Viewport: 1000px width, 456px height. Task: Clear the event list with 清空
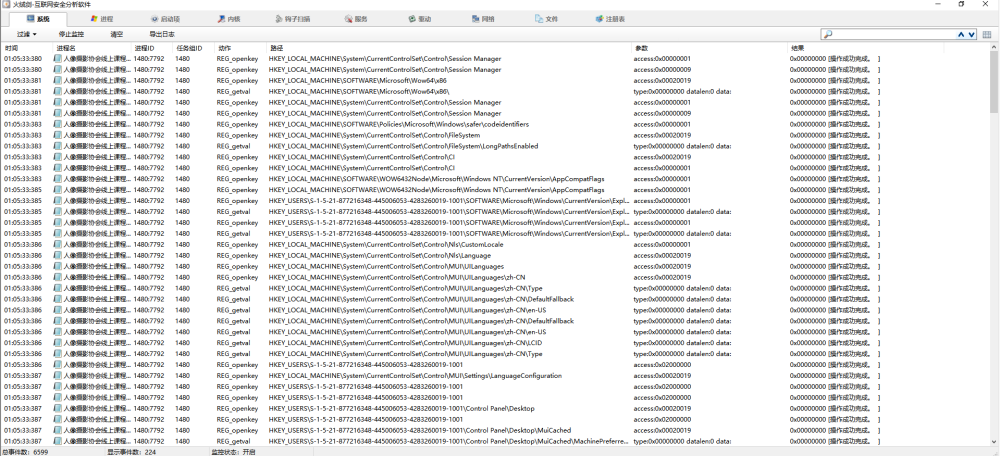(117, 34)
